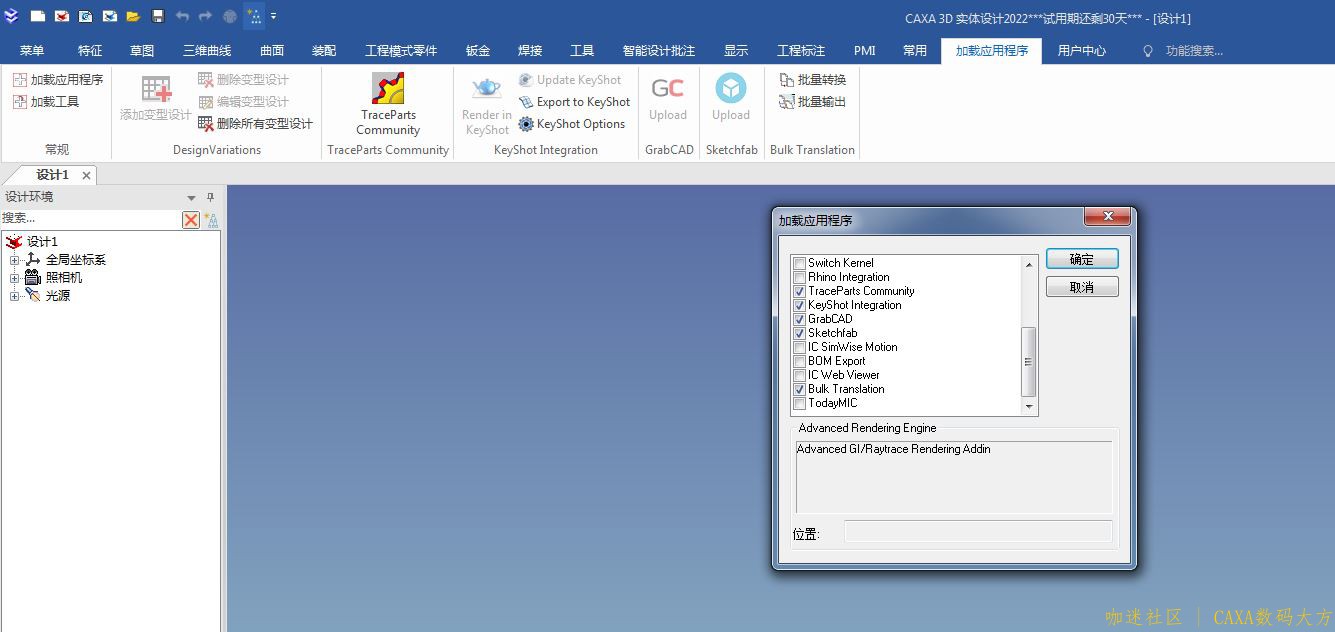
Task: Click Export to KeyShot
Action: click(x=575, y=102)
